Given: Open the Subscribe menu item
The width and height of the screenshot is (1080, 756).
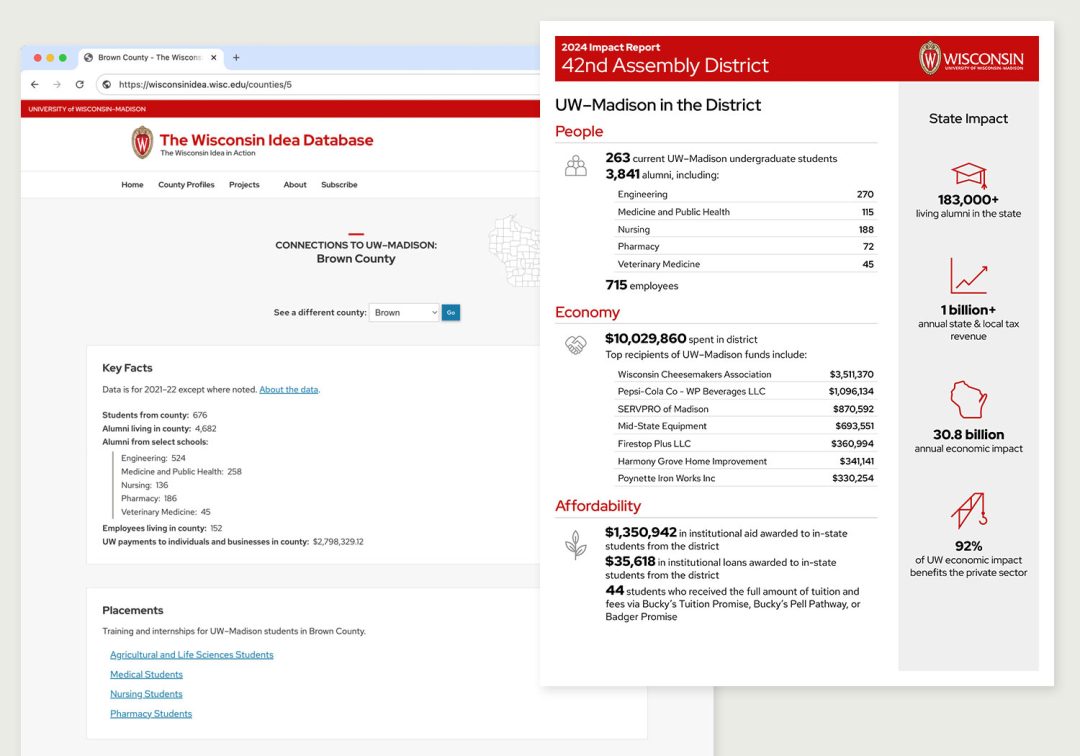Looking at the screenshot, I should (x=339, y=185).
